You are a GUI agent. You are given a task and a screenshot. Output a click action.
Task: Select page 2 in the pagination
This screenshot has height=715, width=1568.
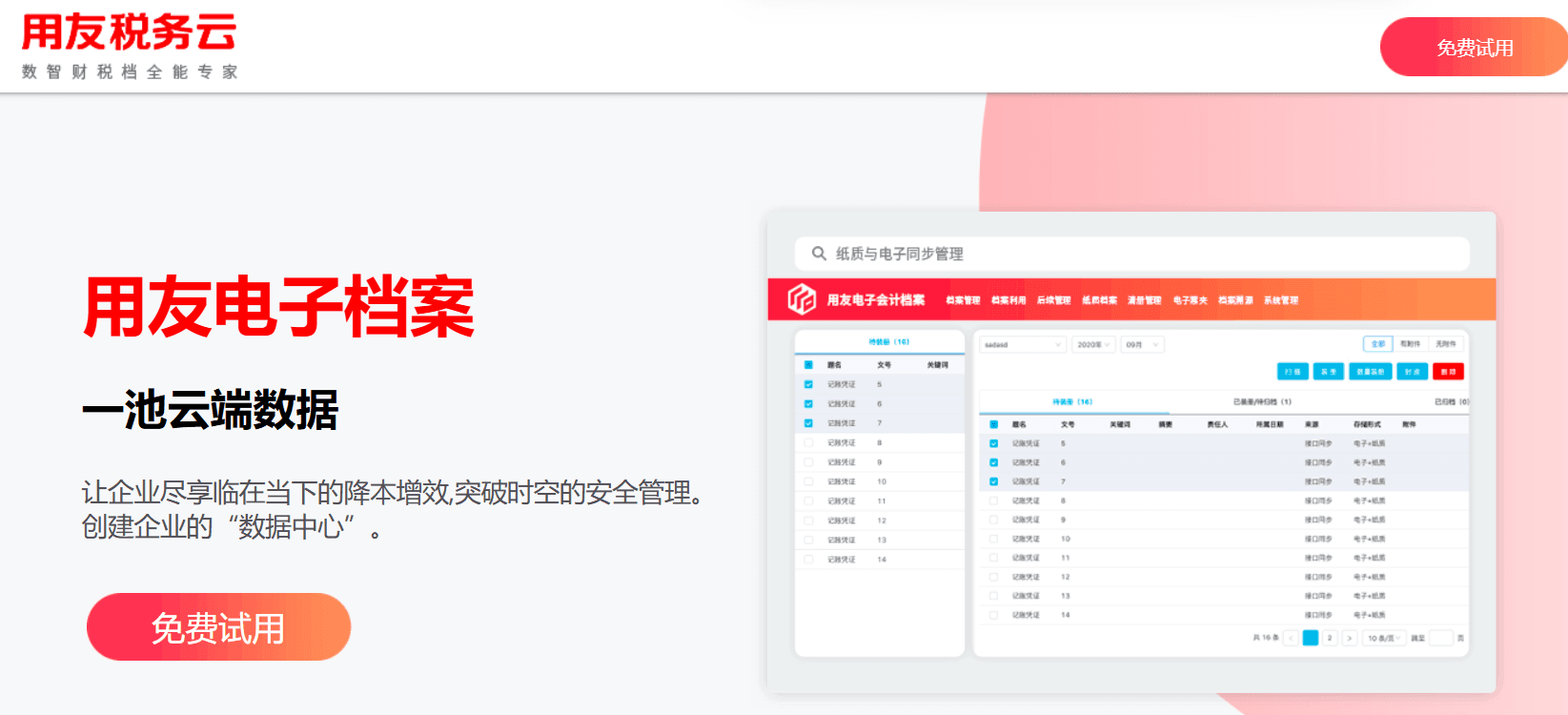click(1330, 638)
